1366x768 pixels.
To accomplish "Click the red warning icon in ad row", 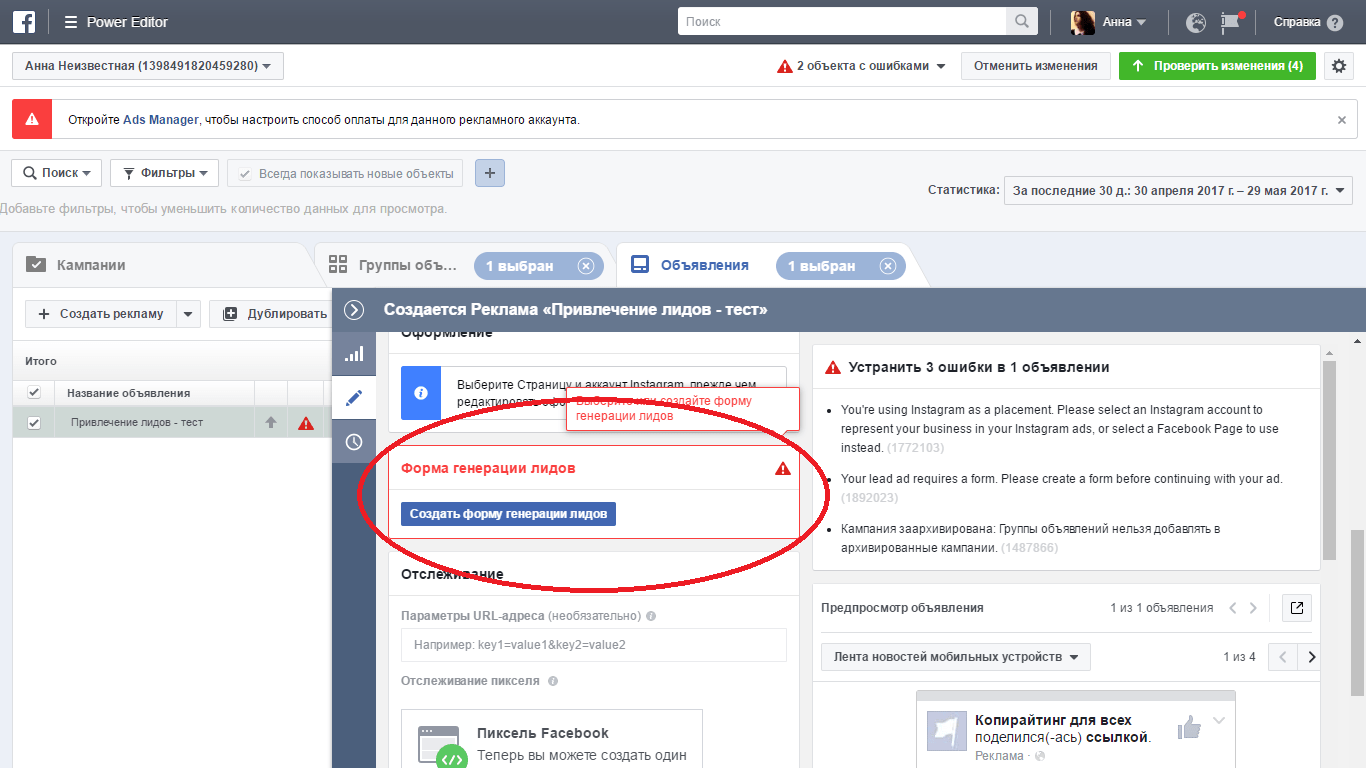I will click(x=306, y=423).
